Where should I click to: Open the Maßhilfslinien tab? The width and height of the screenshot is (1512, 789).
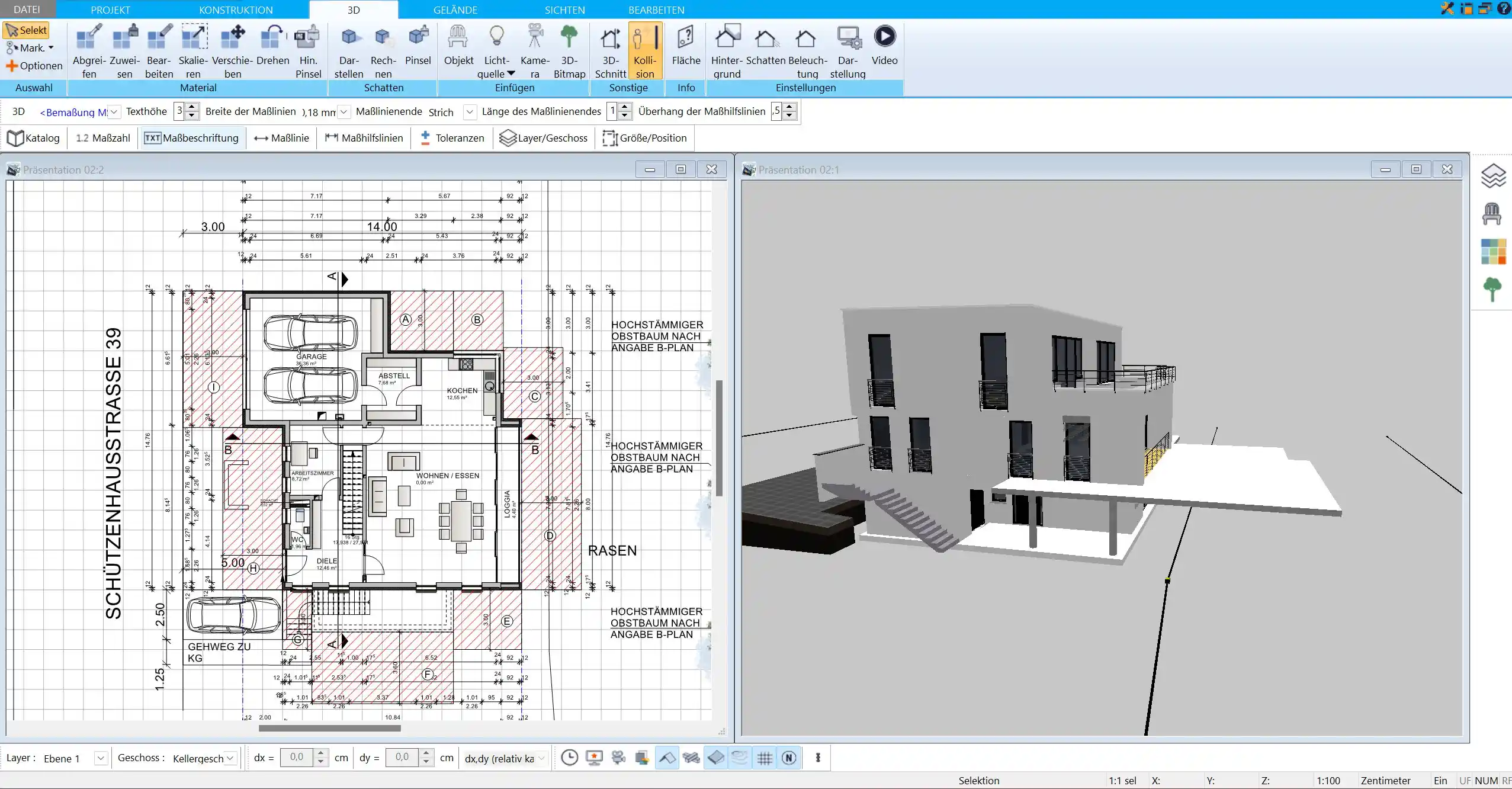[x=364, y=138]
